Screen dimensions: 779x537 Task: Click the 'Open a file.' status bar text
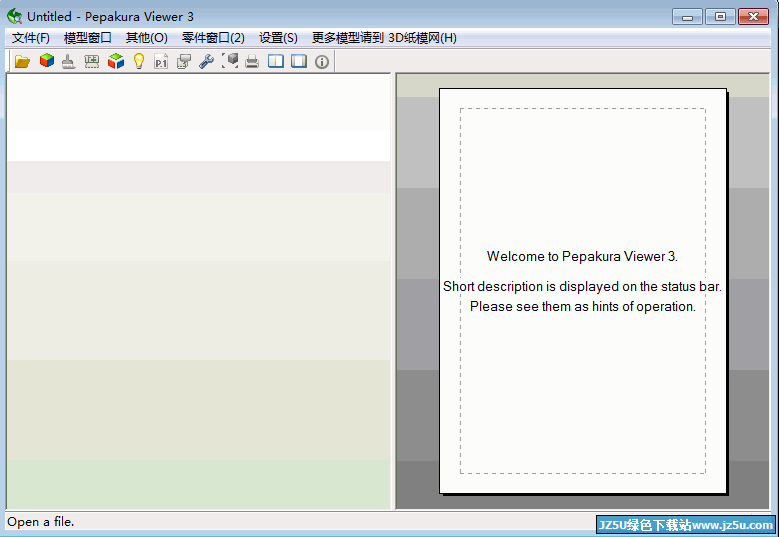coord(41,522)
